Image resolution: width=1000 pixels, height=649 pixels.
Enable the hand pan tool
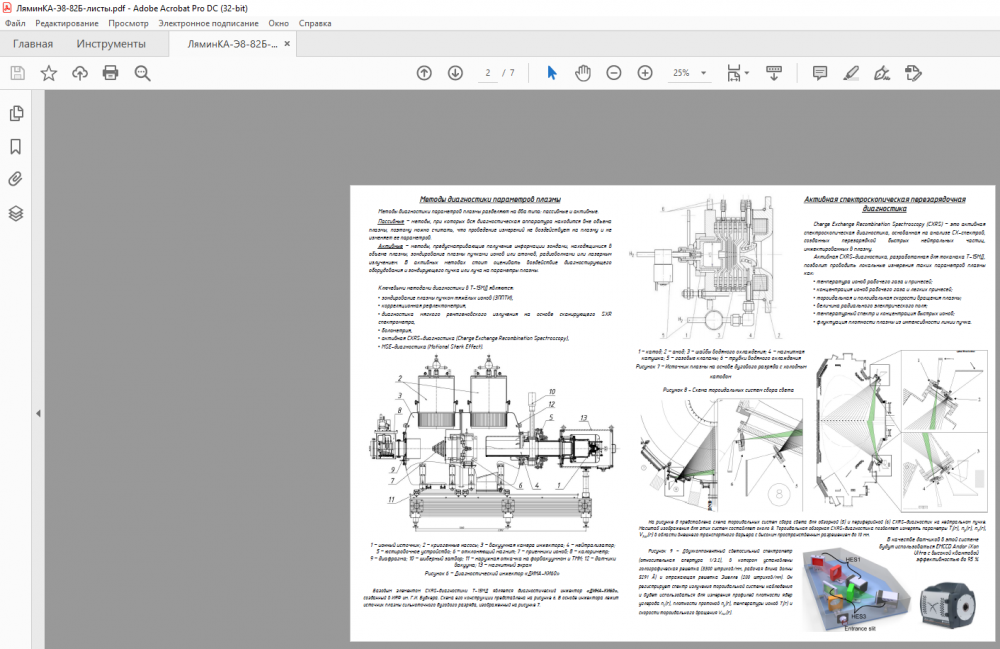tap(583, 73)
